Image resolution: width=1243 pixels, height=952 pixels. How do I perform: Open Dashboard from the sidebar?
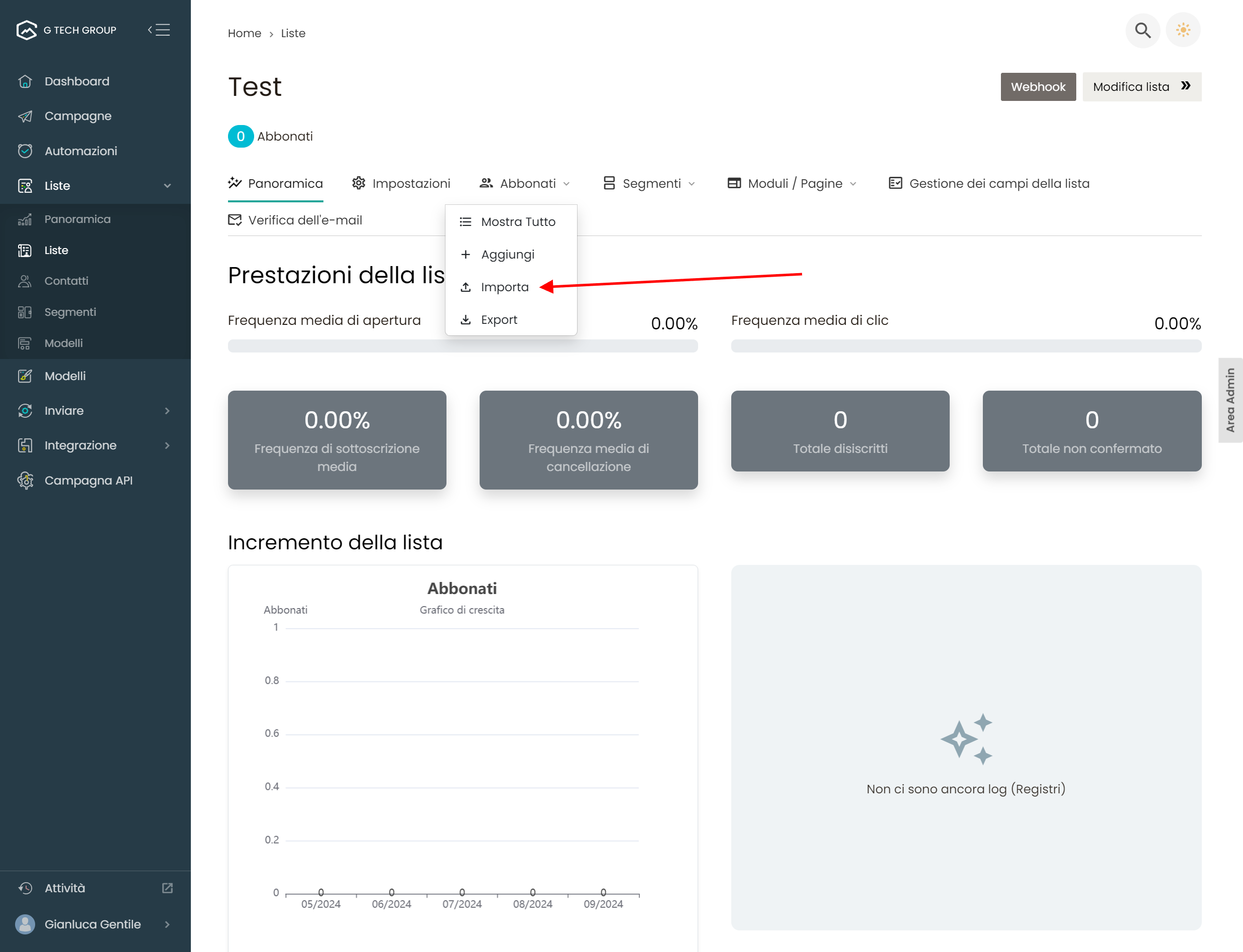76,81
